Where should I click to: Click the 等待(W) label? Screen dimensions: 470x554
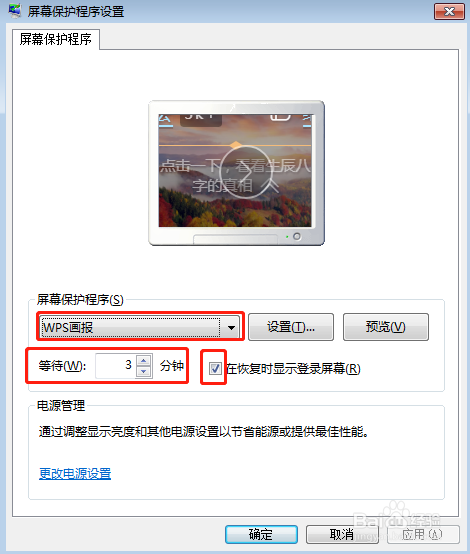[62, 366]
